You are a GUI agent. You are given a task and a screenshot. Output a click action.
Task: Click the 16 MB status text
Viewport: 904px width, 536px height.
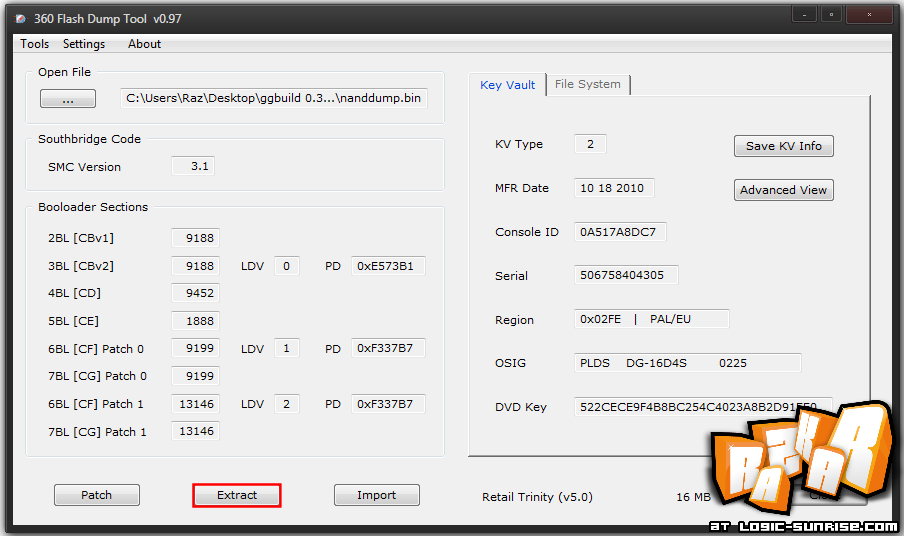click(x=694, y=497)
